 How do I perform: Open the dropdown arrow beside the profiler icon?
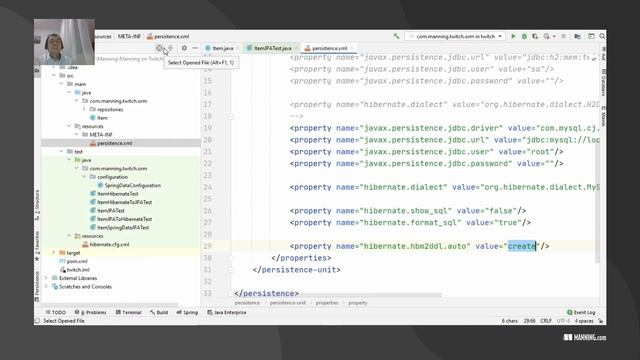pyautogui.click(x=554, y=36)
